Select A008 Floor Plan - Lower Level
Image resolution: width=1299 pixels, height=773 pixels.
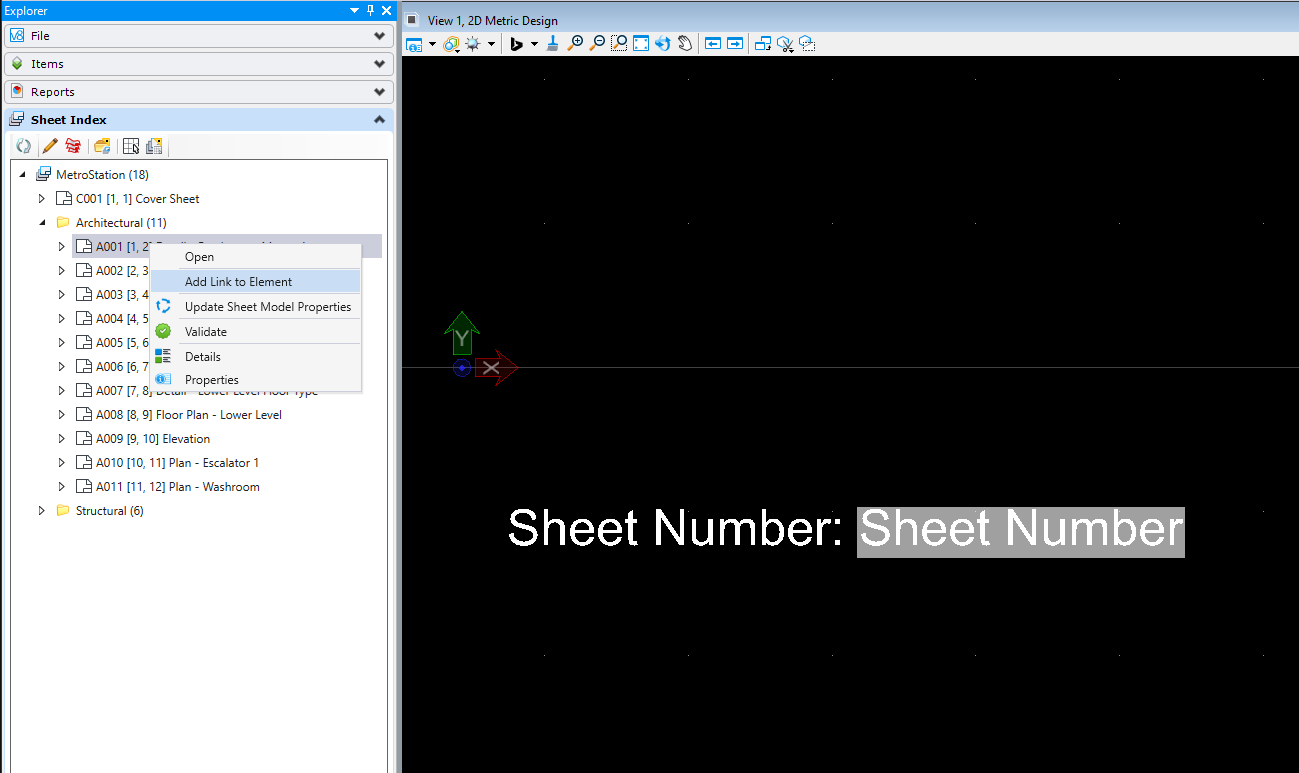pyautogui.click(x=189, y=415)
